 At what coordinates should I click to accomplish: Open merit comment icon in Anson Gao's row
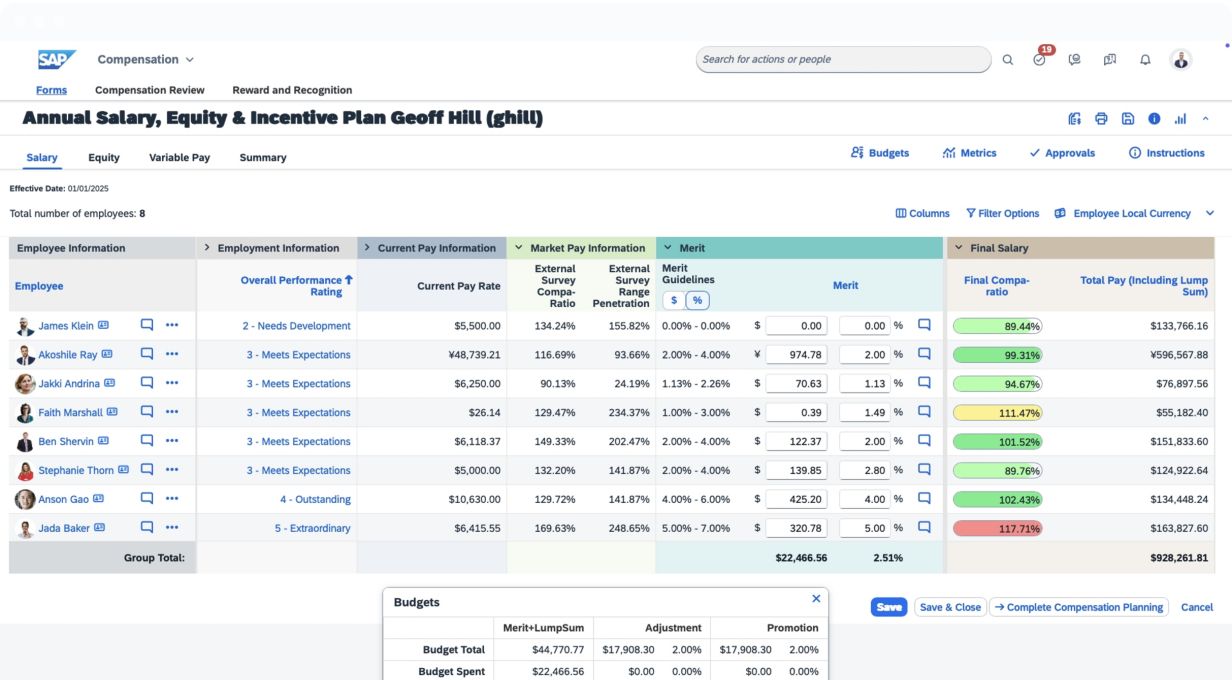pyautogui.click(x=924, y=498)
